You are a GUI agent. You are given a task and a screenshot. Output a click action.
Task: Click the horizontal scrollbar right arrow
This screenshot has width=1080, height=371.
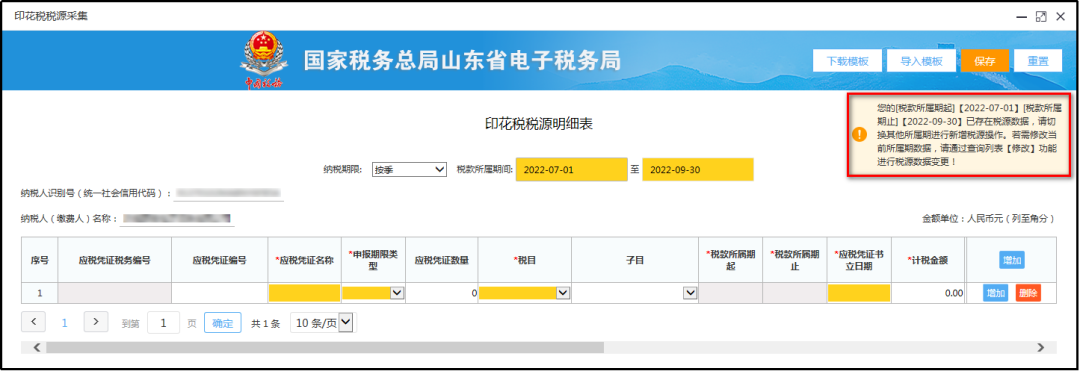tap(1041, 348)
